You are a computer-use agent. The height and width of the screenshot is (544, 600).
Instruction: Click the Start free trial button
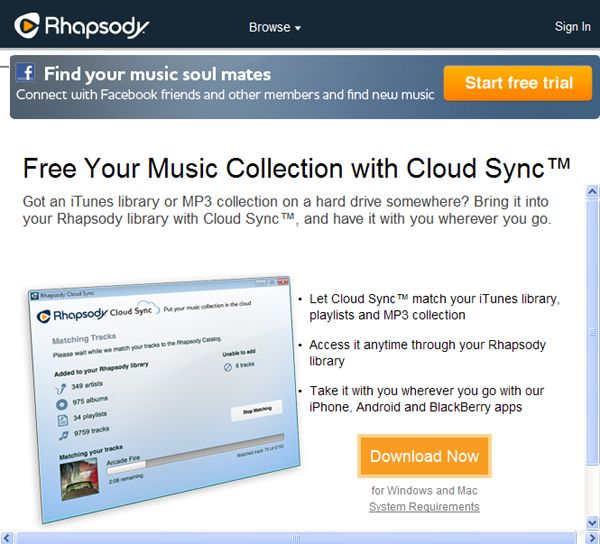[518, 83]
